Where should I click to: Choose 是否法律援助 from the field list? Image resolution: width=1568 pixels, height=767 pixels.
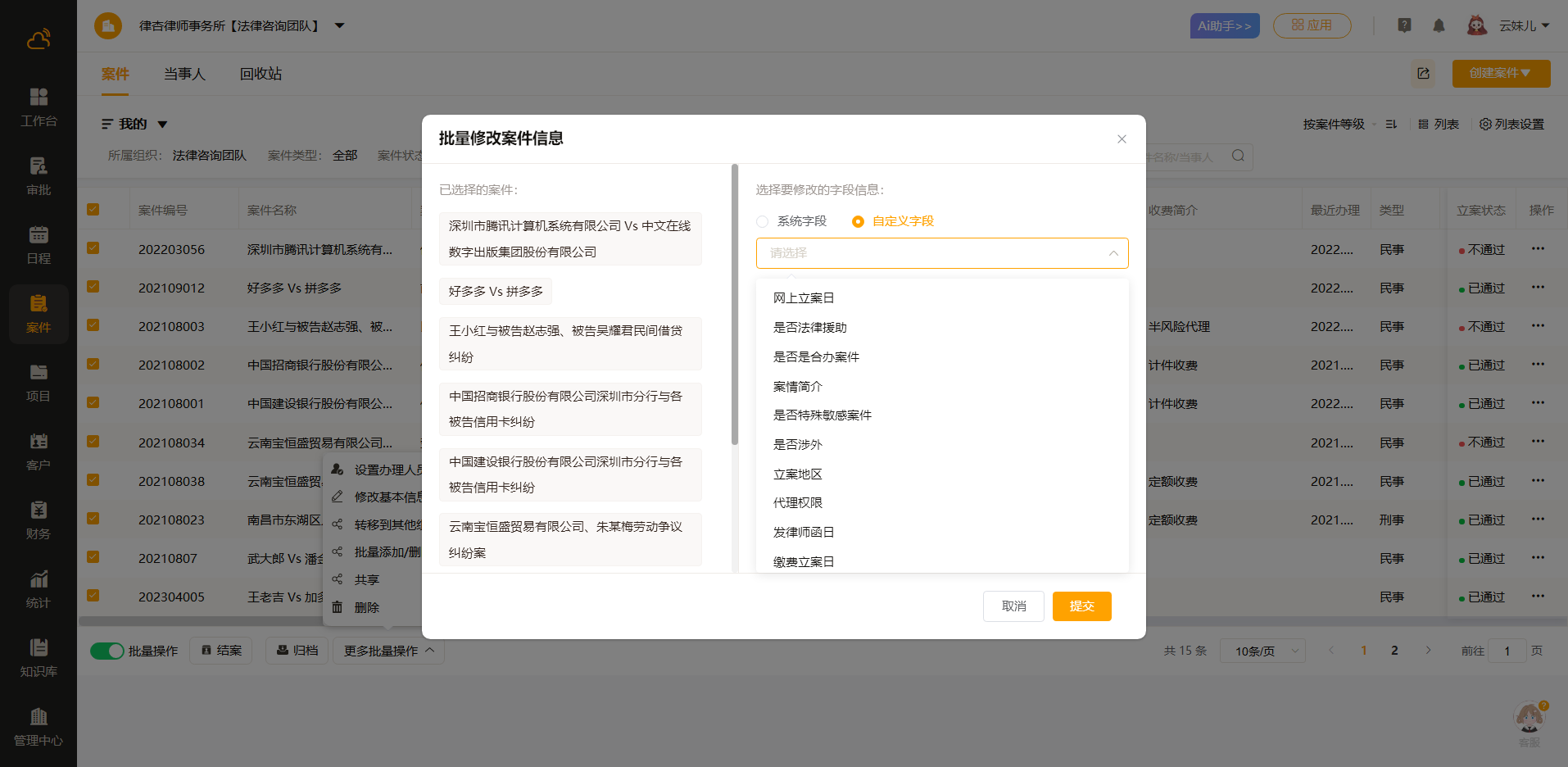click(809, 328)
